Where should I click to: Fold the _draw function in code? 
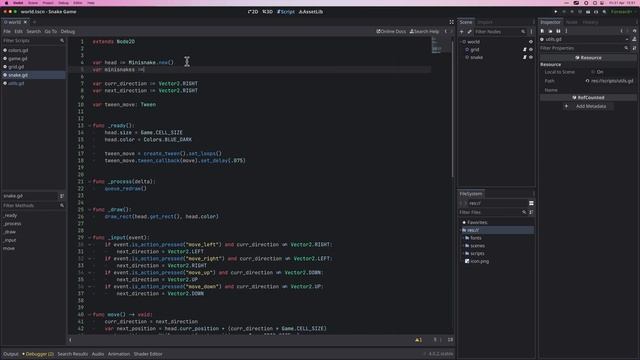coord(89,210)
